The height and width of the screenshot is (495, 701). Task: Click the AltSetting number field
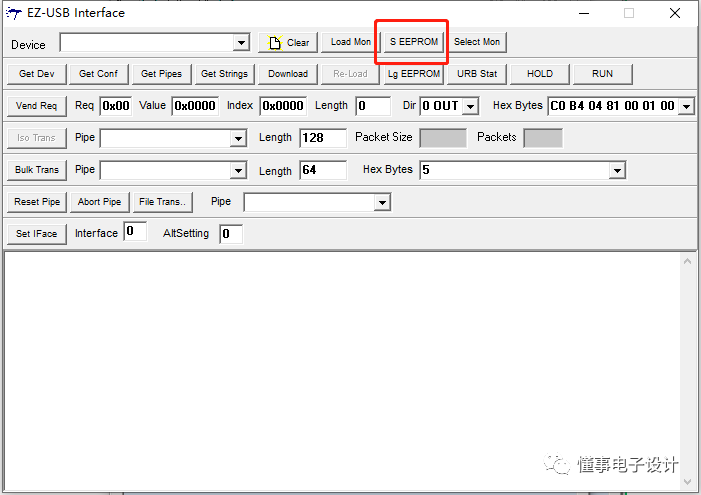pyautogui.click(x=231, y=234)
